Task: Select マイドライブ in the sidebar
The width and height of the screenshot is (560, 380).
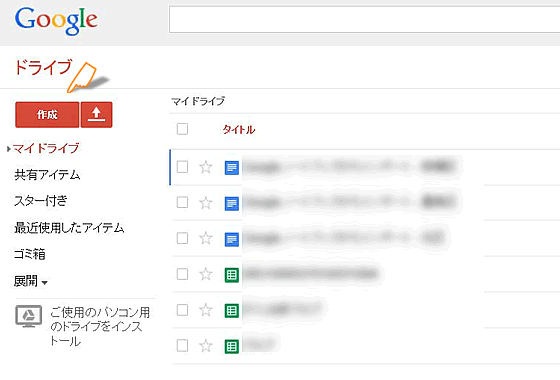Action: click(x=46, y=148)
